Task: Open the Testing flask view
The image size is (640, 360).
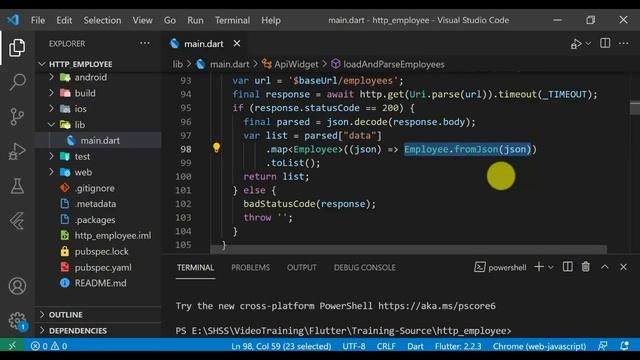Action: (17, 186)
